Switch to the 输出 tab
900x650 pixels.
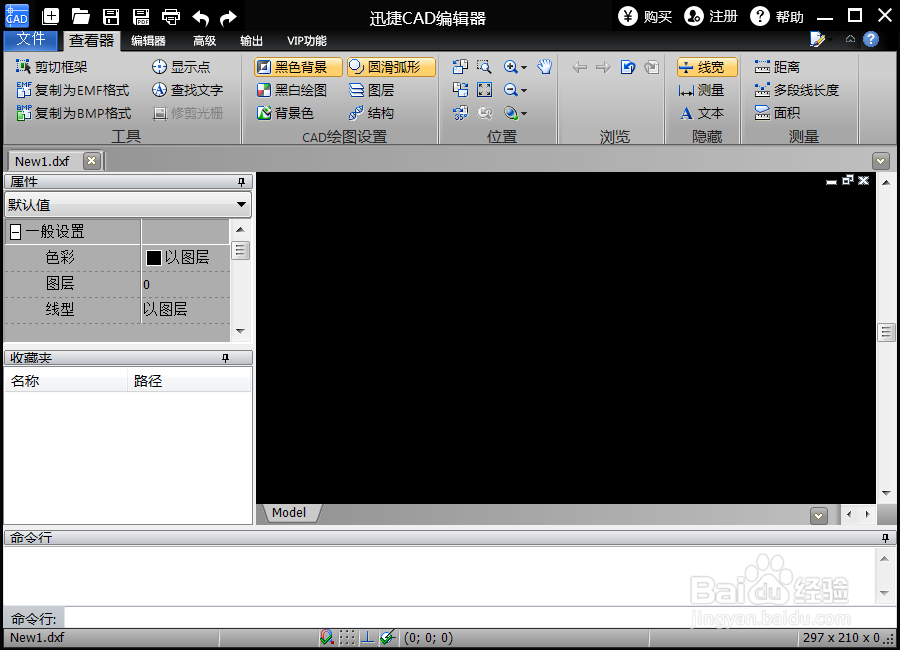click(251, 41)
